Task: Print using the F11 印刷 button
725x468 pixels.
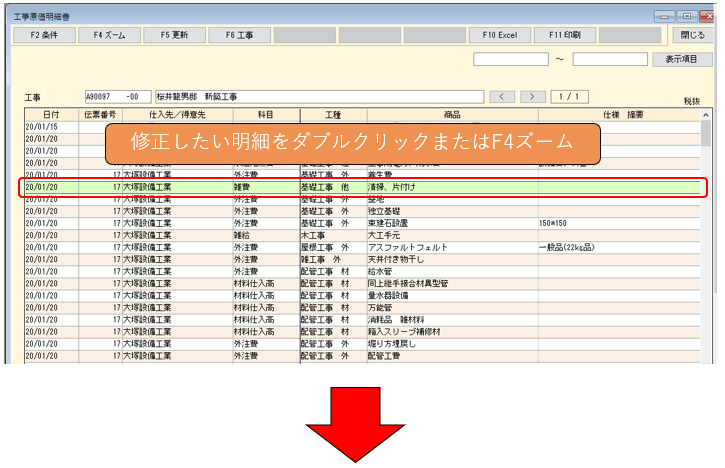Action: 565,35
